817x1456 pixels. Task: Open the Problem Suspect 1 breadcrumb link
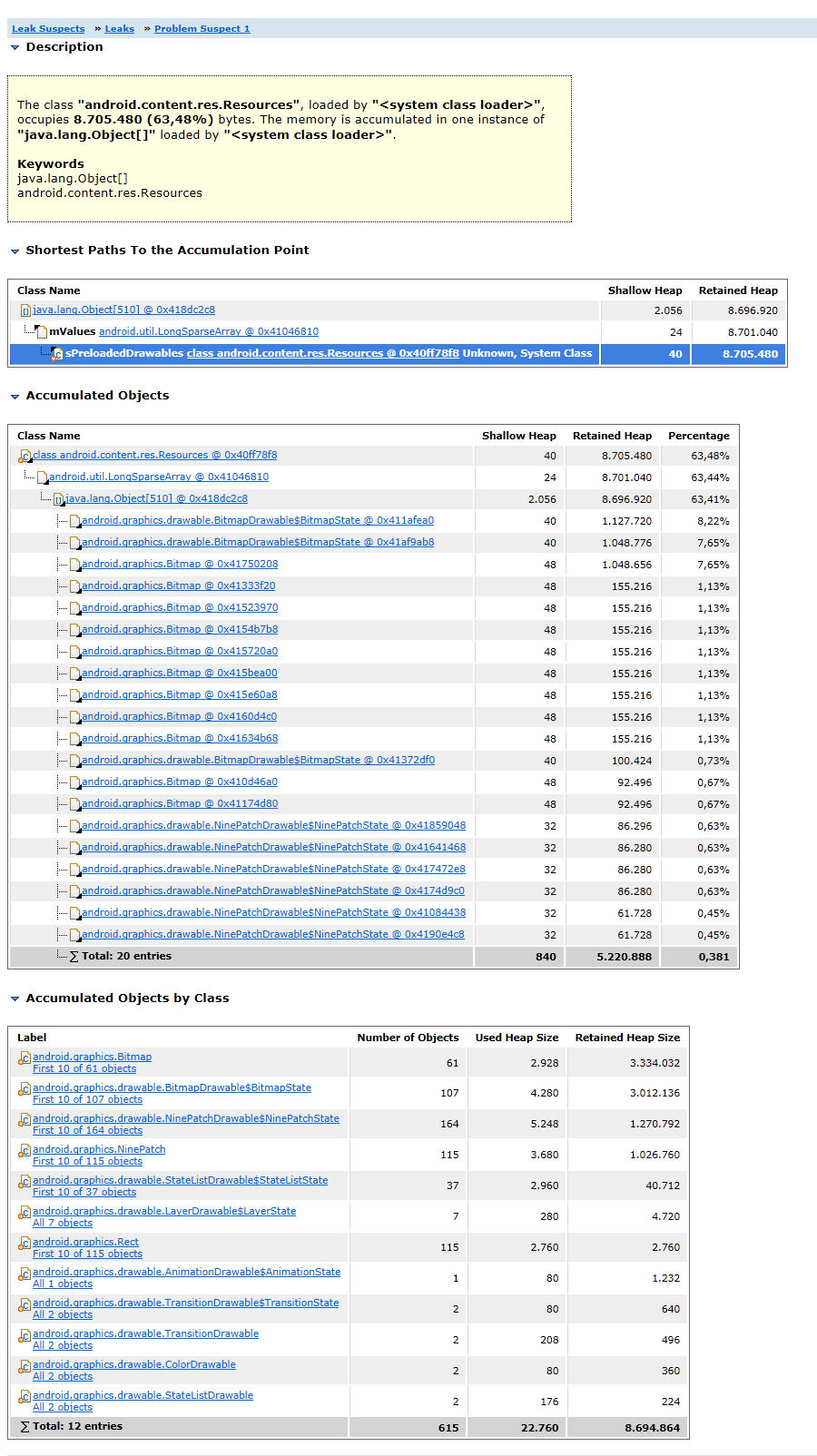click(202, 29)
